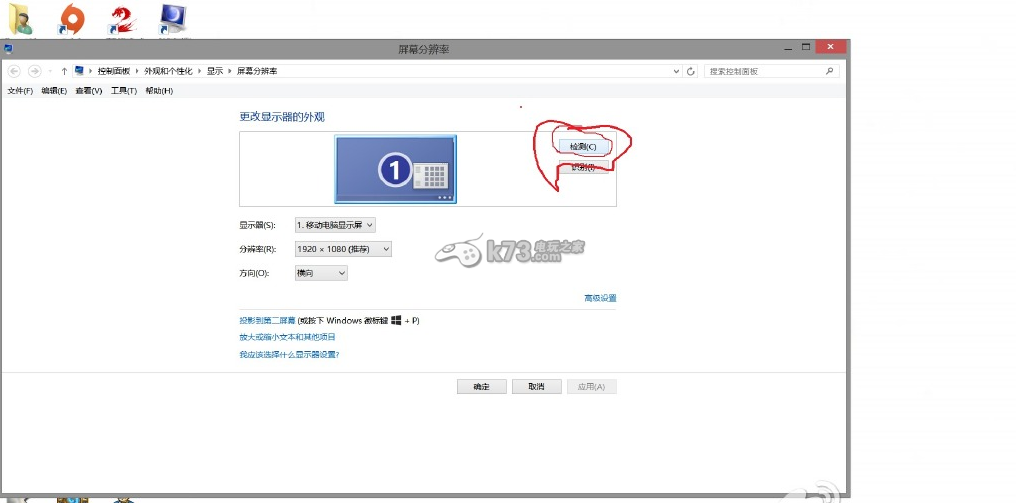Click the 确定 OK button
The height and width of the screenshot is (503, 1016).
pyautogui.click(x=481, y=387)
